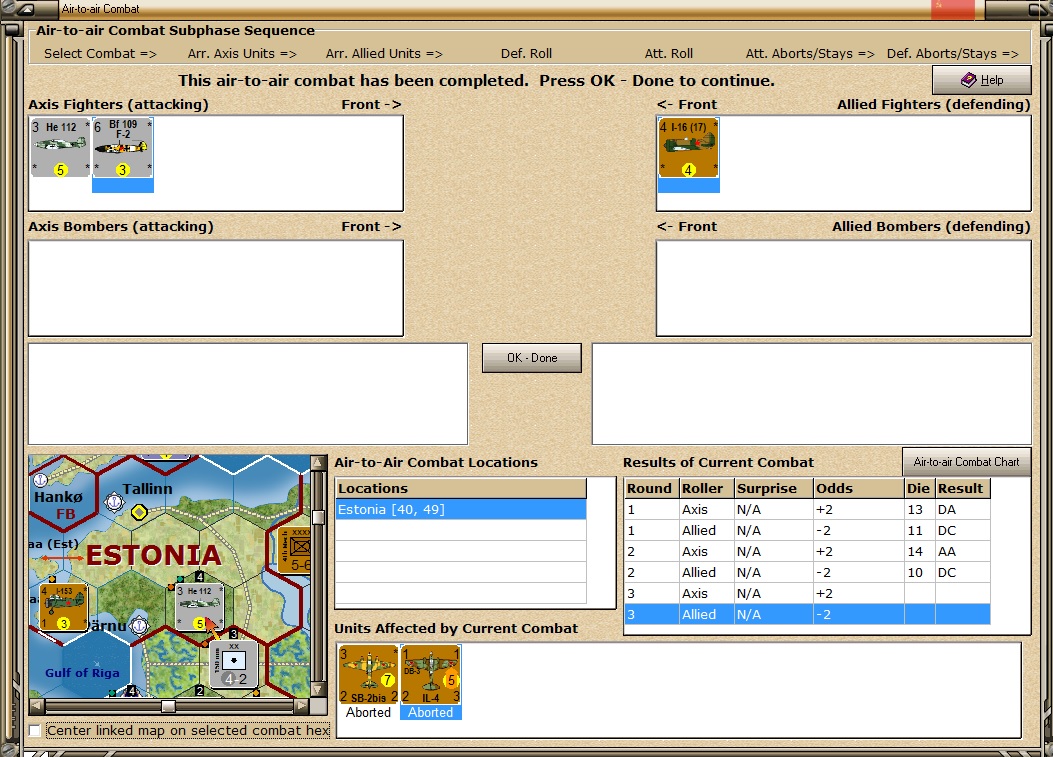Click the Select Combat subphase step
1053x757 pixels.
click(100, 54)
